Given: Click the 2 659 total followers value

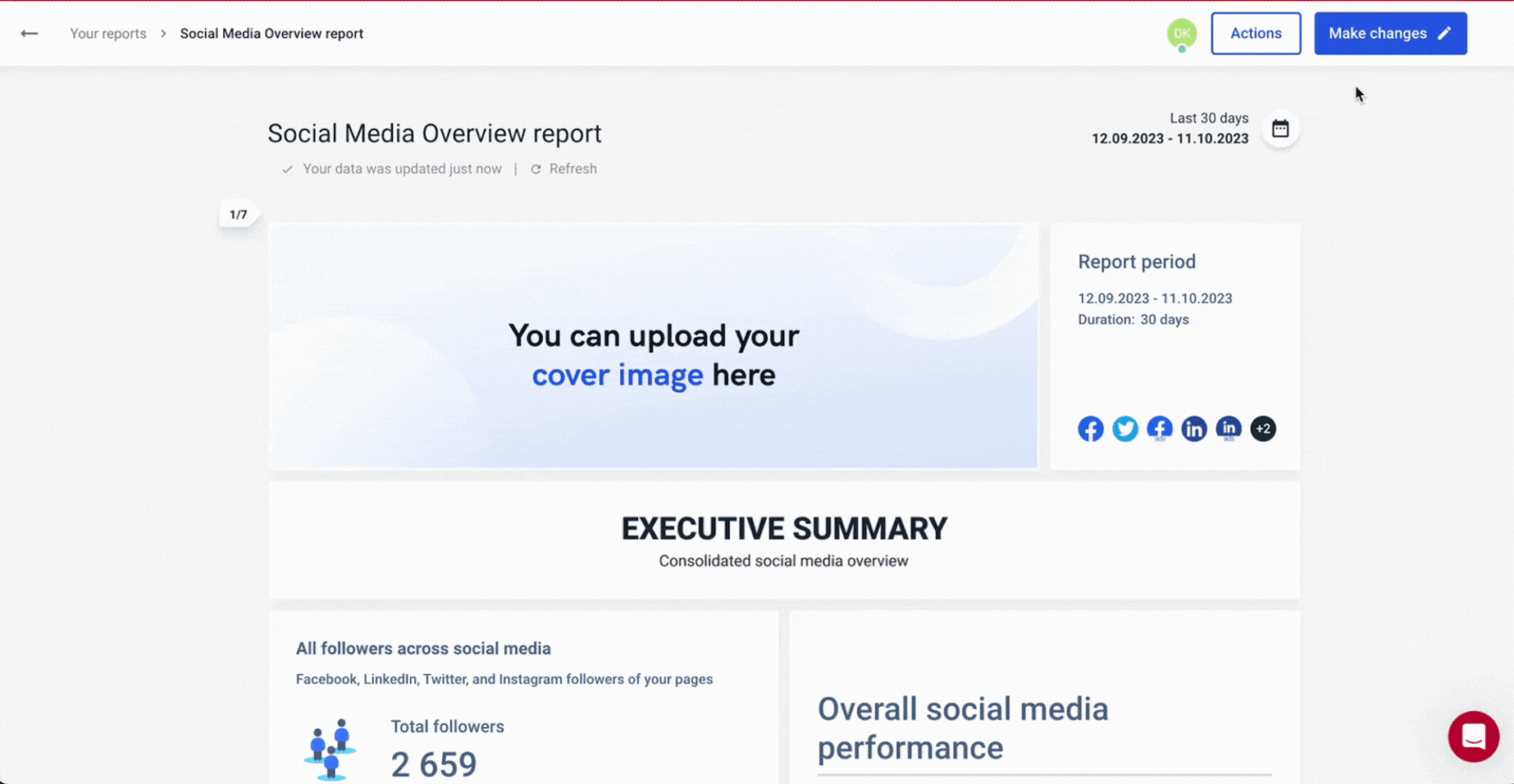Looking at the screenshot, I should 434,765.
